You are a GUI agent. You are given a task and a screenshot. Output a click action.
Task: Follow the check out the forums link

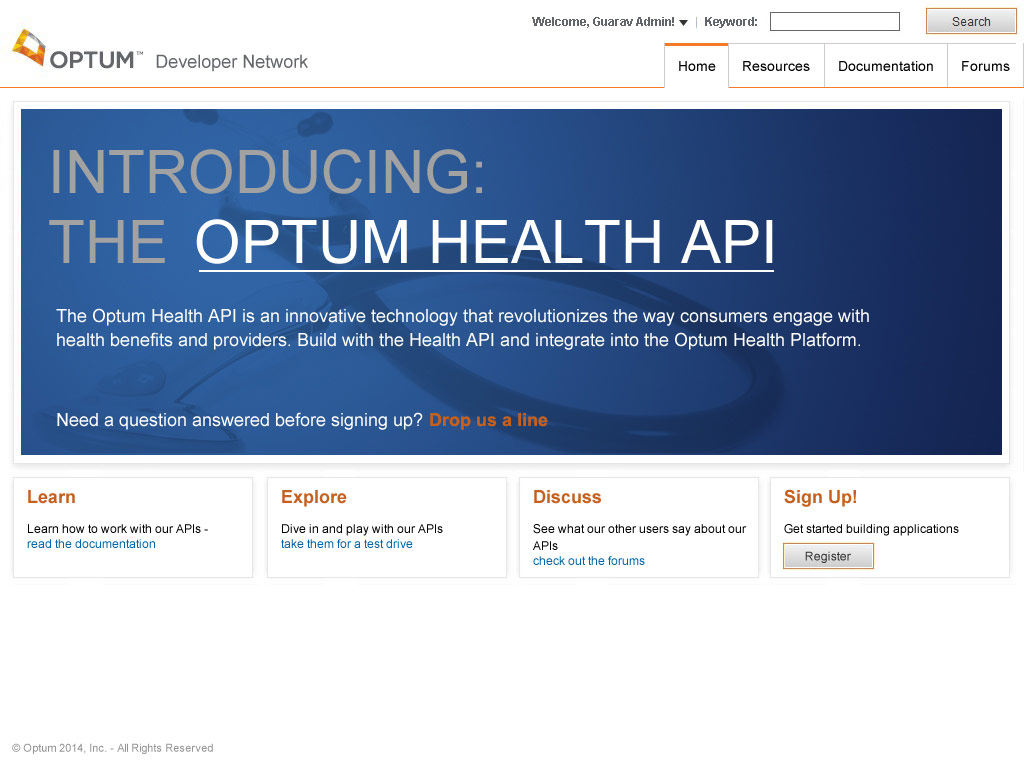tap(588, 561)
